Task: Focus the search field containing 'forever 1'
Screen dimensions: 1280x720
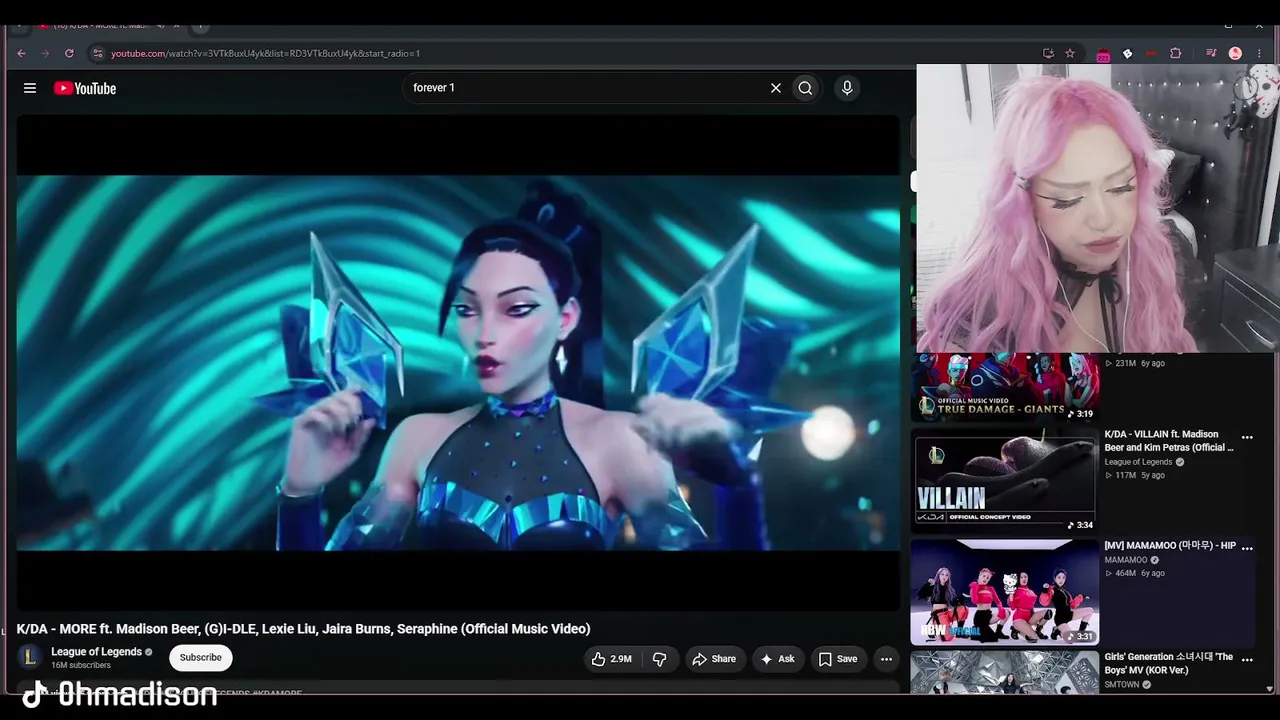Action: click(585, 88)
